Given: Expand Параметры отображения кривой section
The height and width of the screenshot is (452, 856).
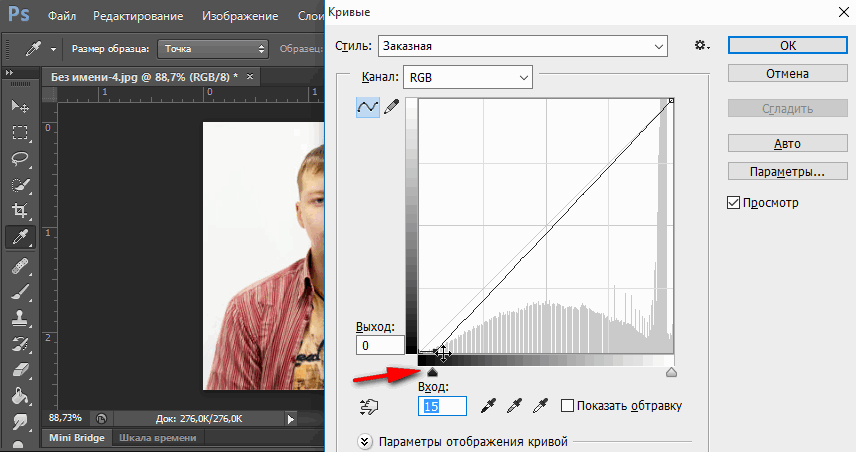Looking at the screenshot, I should coord(365,441).
